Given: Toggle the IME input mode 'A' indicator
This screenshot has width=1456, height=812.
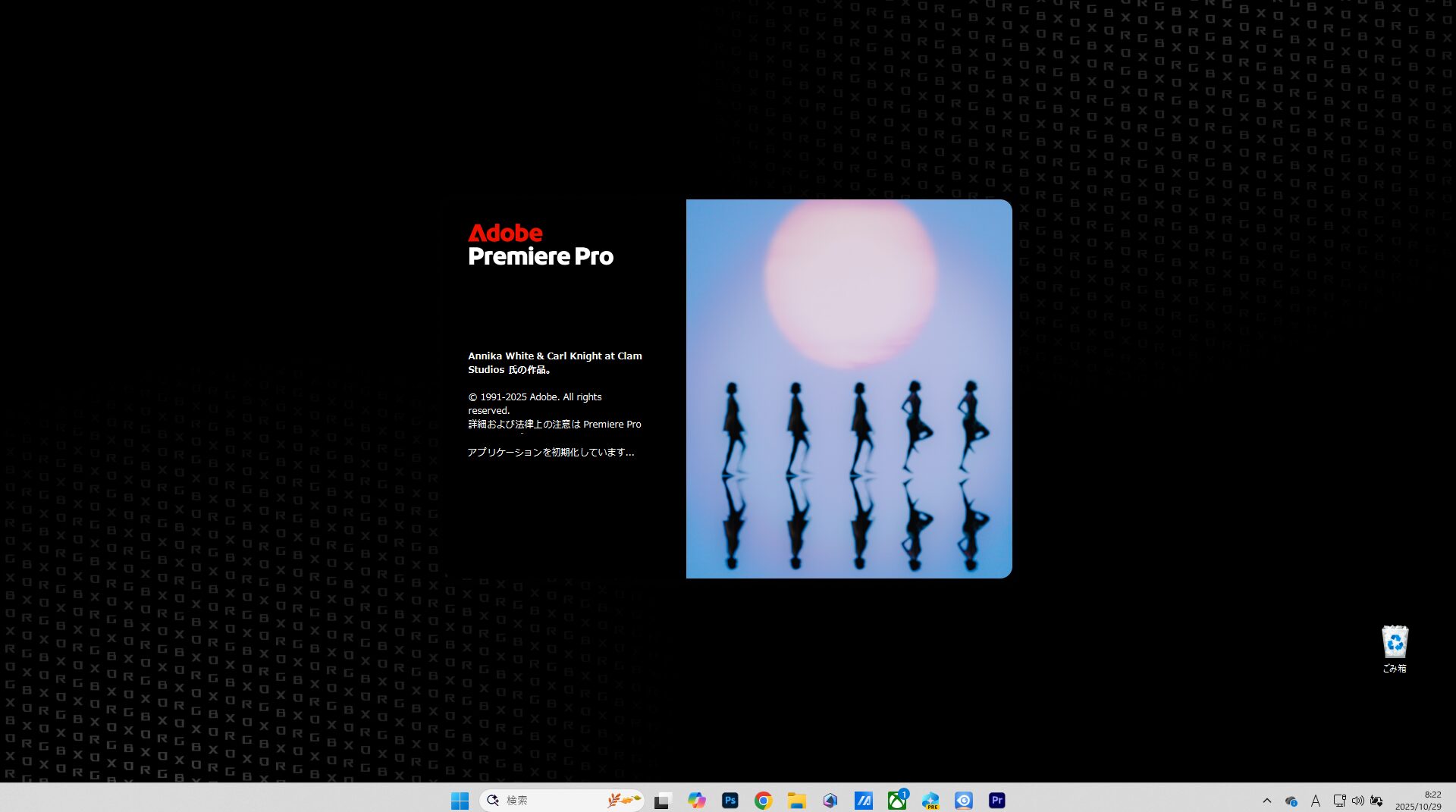Looking at the screenshot, I should [x=1316, y=801].
